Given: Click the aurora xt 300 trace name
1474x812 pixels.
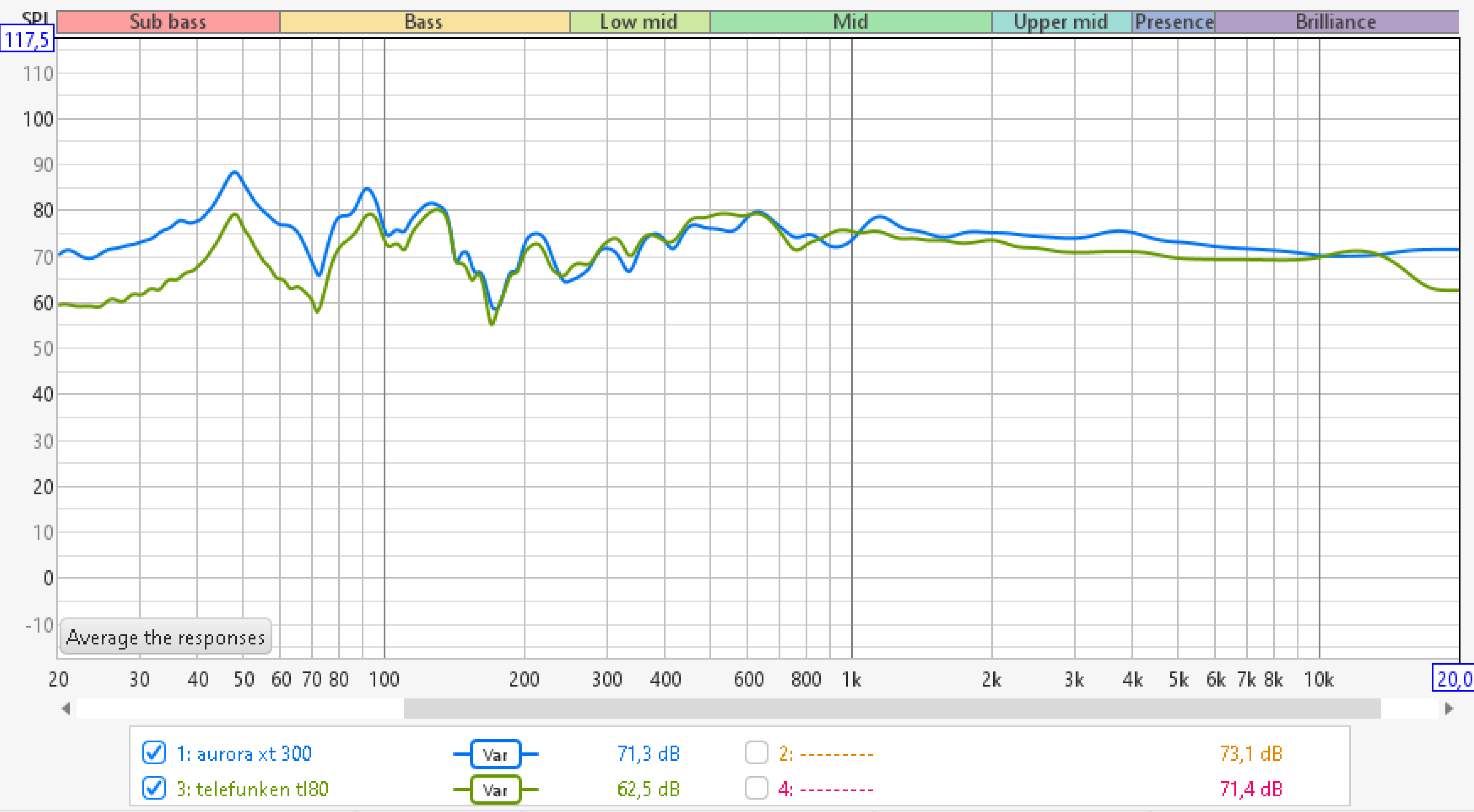Looking at the screenshot, I should tap(244, 754).
